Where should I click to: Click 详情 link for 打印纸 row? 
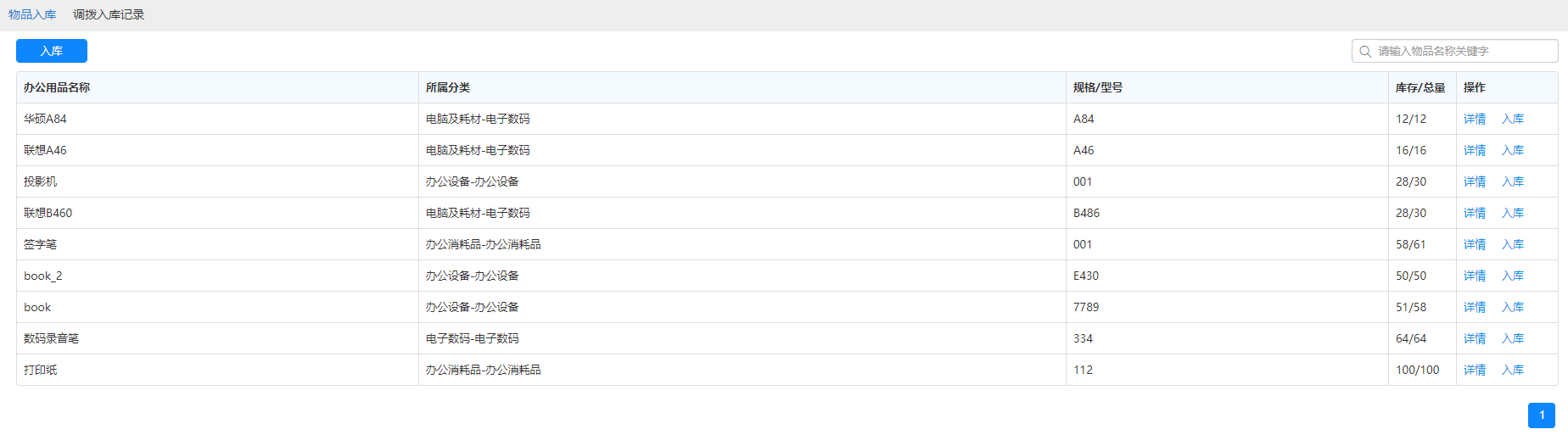1475,370
